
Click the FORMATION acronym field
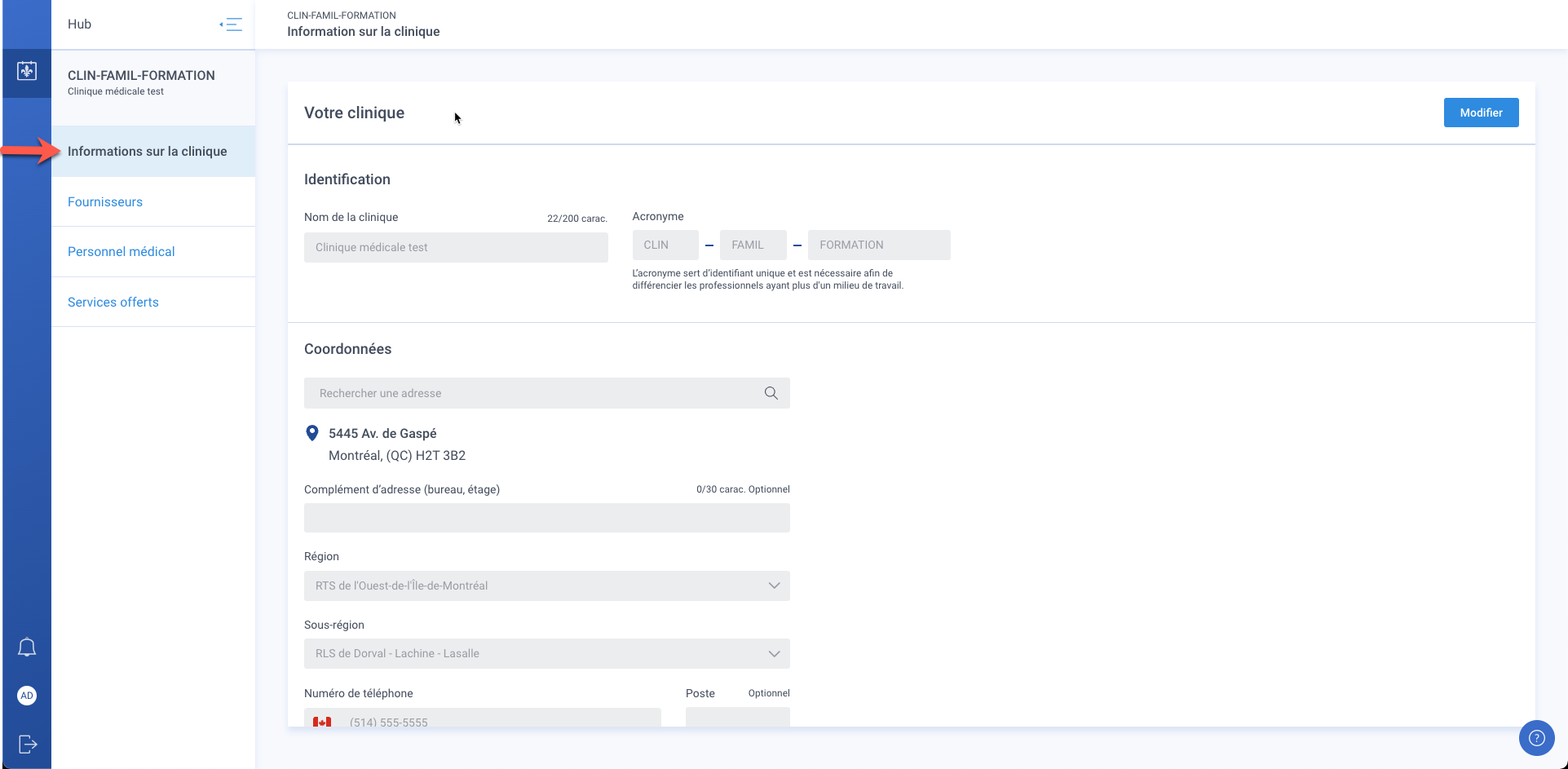(x=879, y=245)
